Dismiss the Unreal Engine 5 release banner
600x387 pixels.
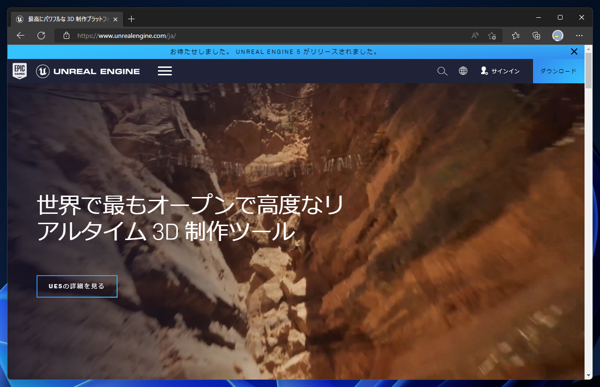pyautogui.click(x=574, y=51)
